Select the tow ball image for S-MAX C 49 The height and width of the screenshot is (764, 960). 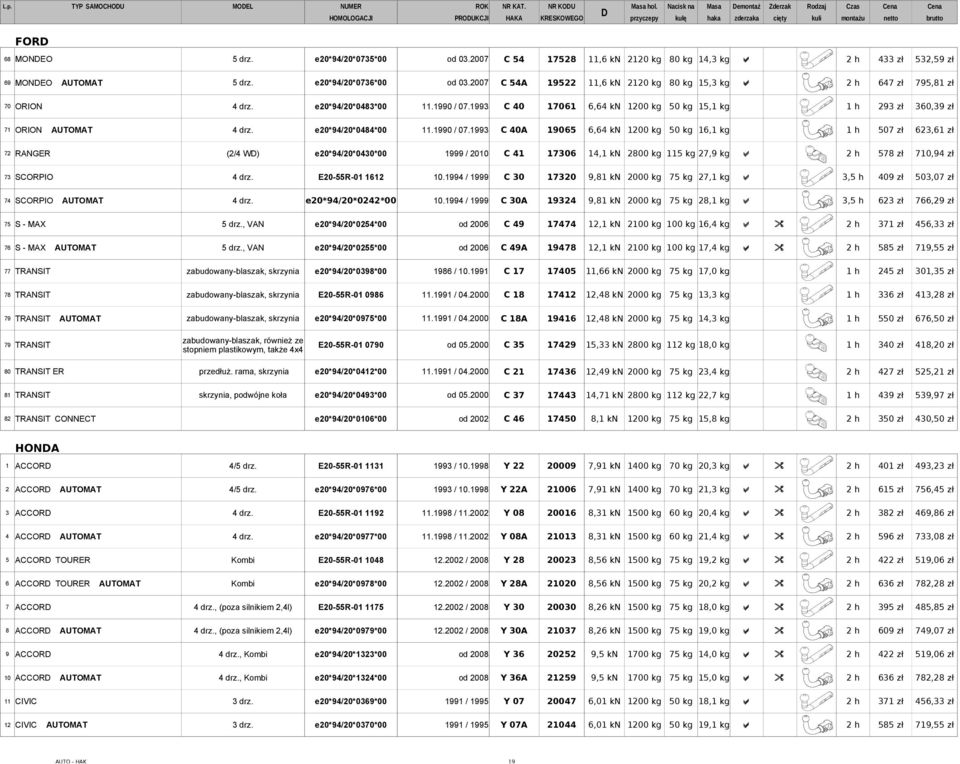coord(816,224)
